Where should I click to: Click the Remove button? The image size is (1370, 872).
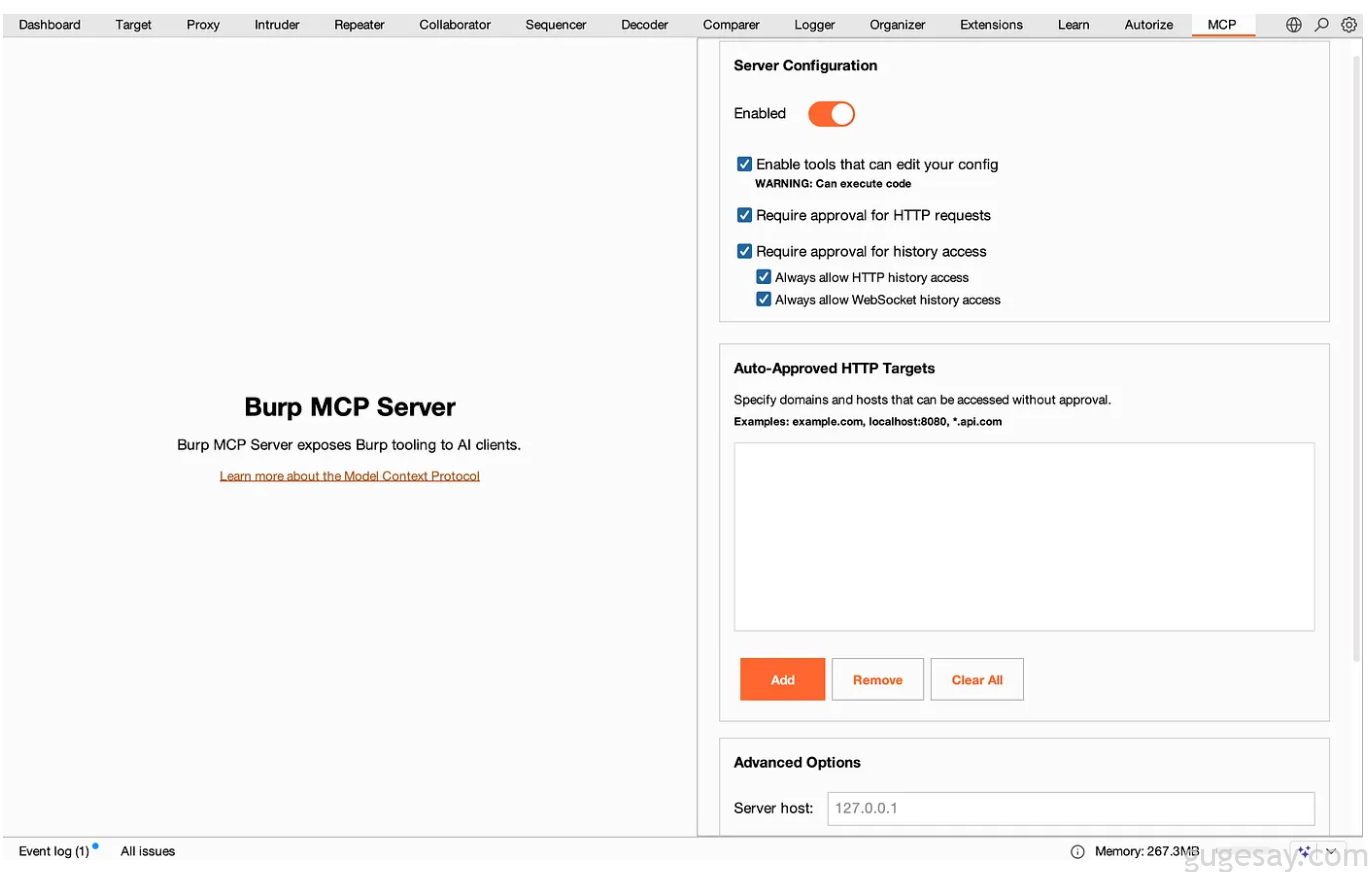(x=878, y=680)
